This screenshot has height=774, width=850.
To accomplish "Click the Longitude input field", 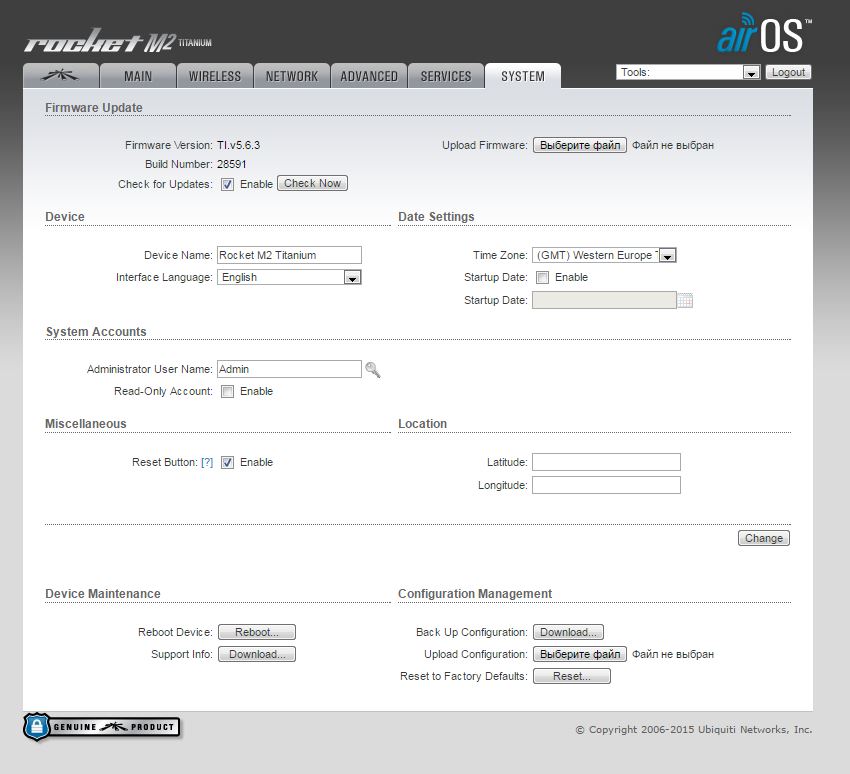I will click(606, 485).
